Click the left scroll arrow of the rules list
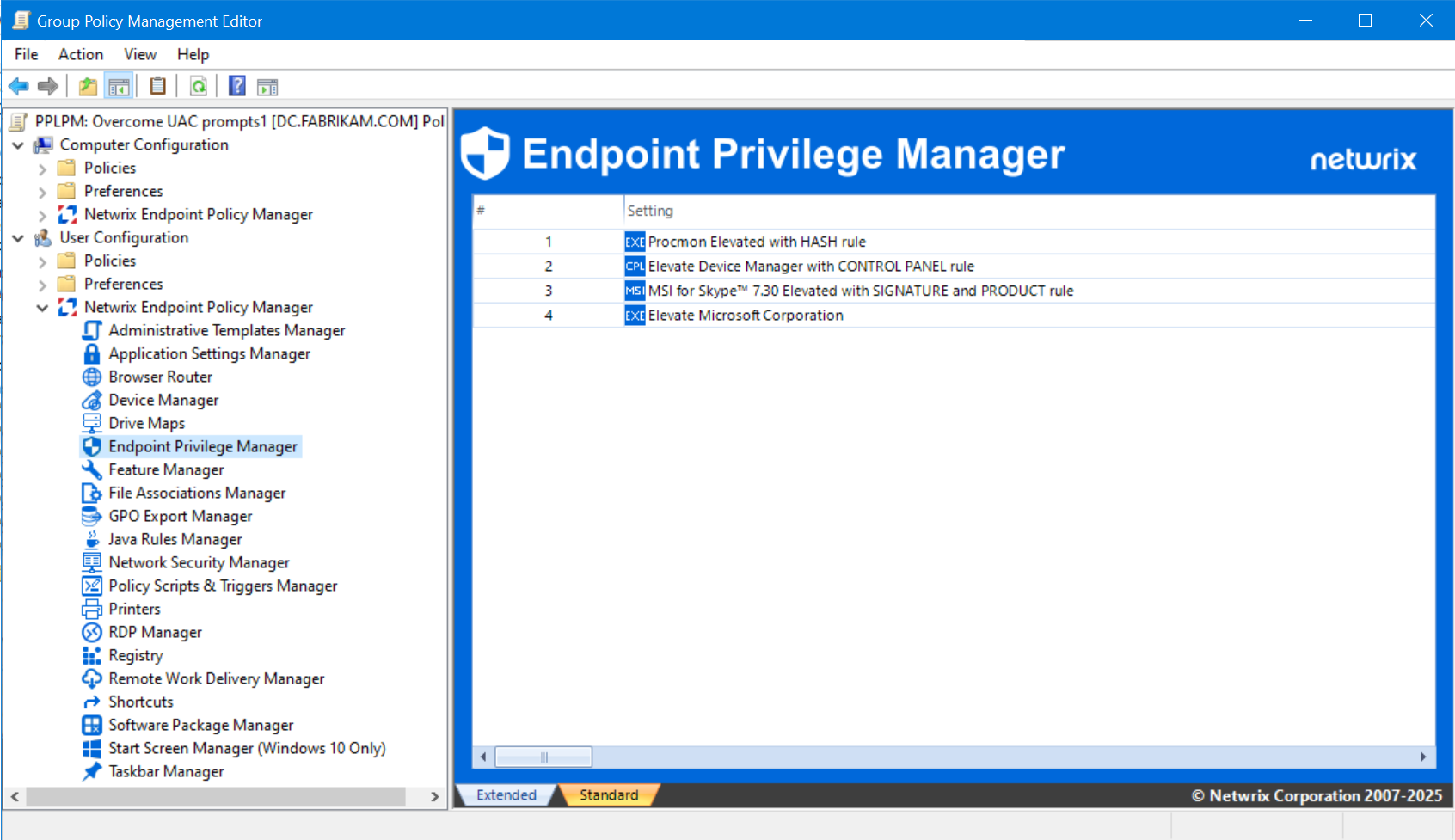 click(483, 757)
